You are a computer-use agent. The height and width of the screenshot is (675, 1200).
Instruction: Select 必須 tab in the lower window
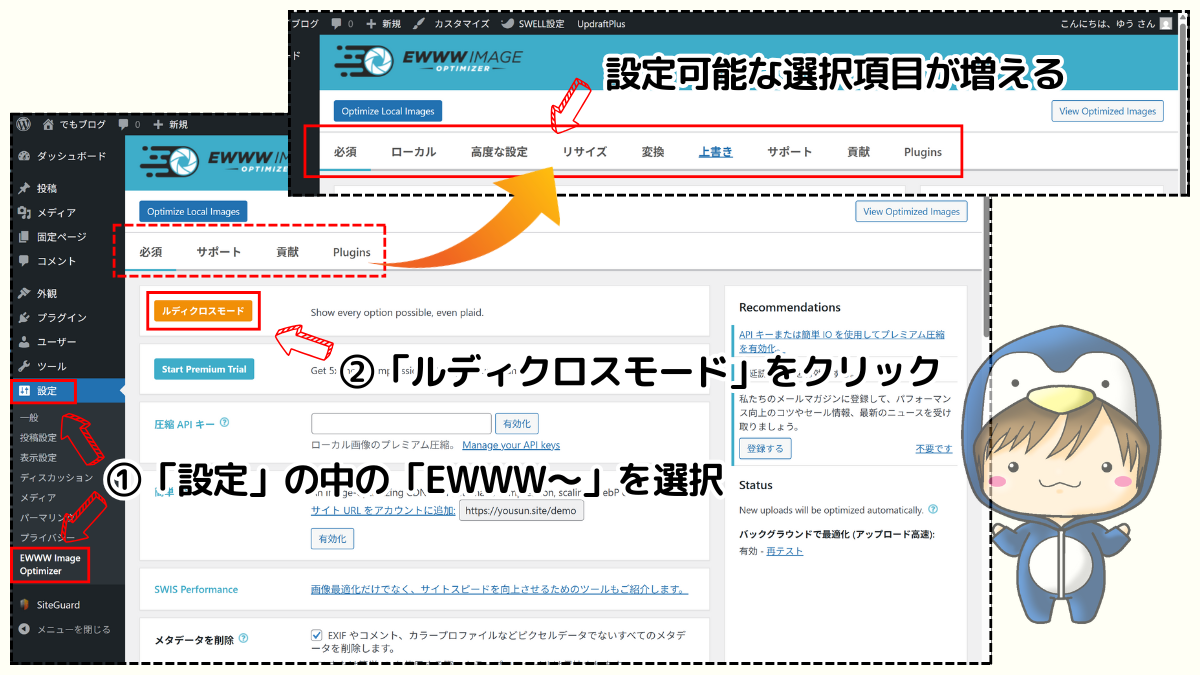(151, 252)
